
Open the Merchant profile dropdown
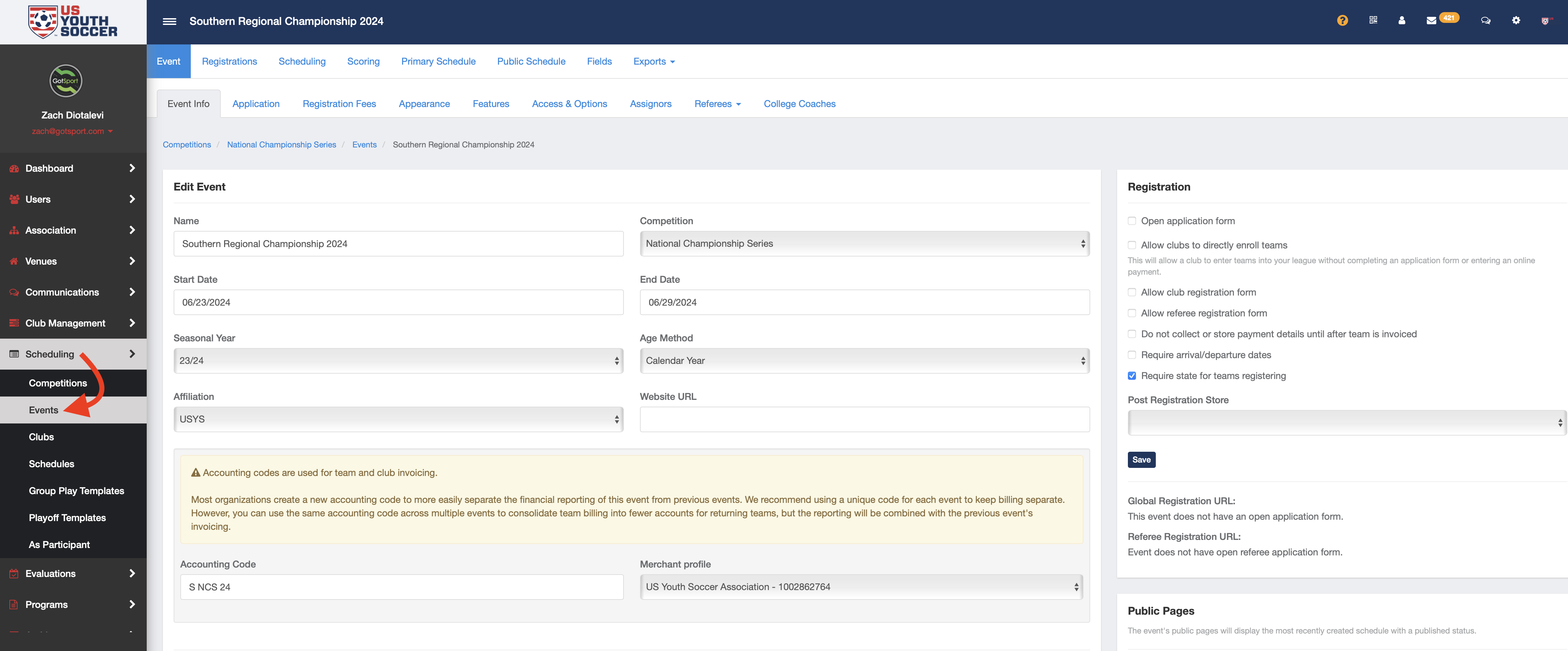[x=861, y=587]
